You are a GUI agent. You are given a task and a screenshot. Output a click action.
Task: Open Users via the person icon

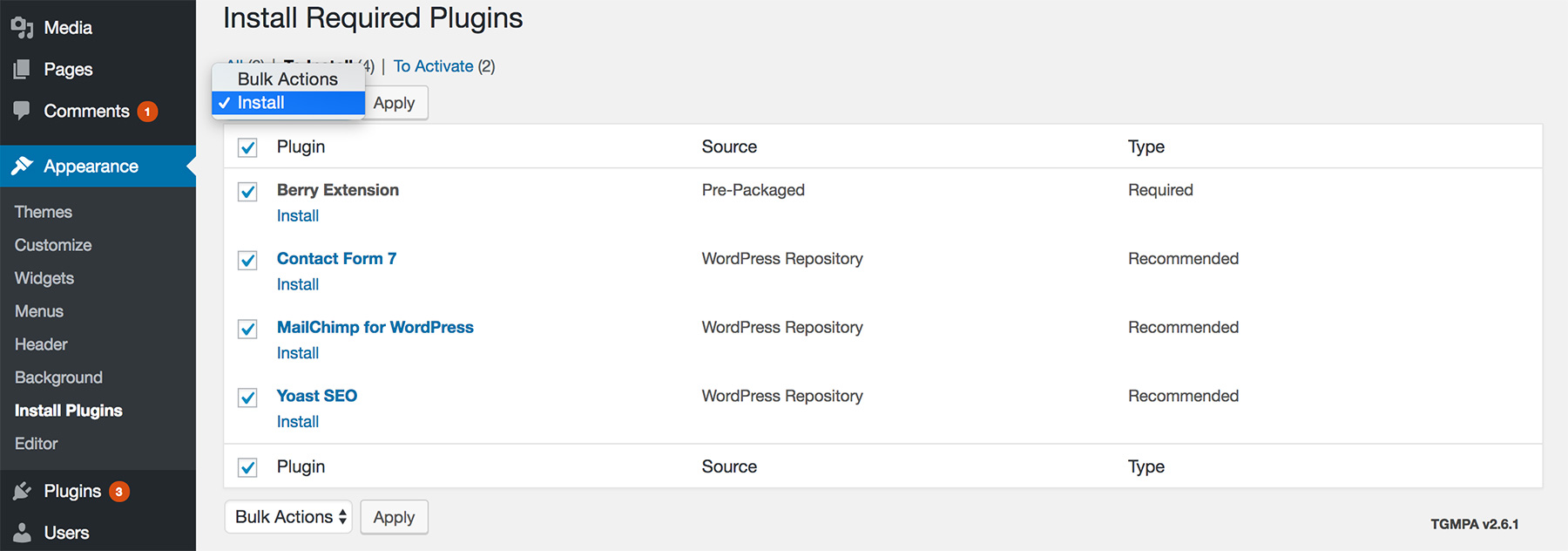click(x=21, y=532)
